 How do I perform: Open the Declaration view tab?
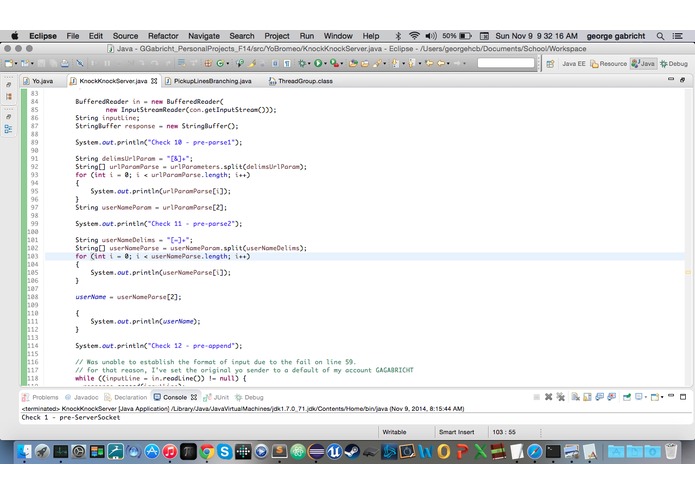pyautogui.click(x=125, y=397)
